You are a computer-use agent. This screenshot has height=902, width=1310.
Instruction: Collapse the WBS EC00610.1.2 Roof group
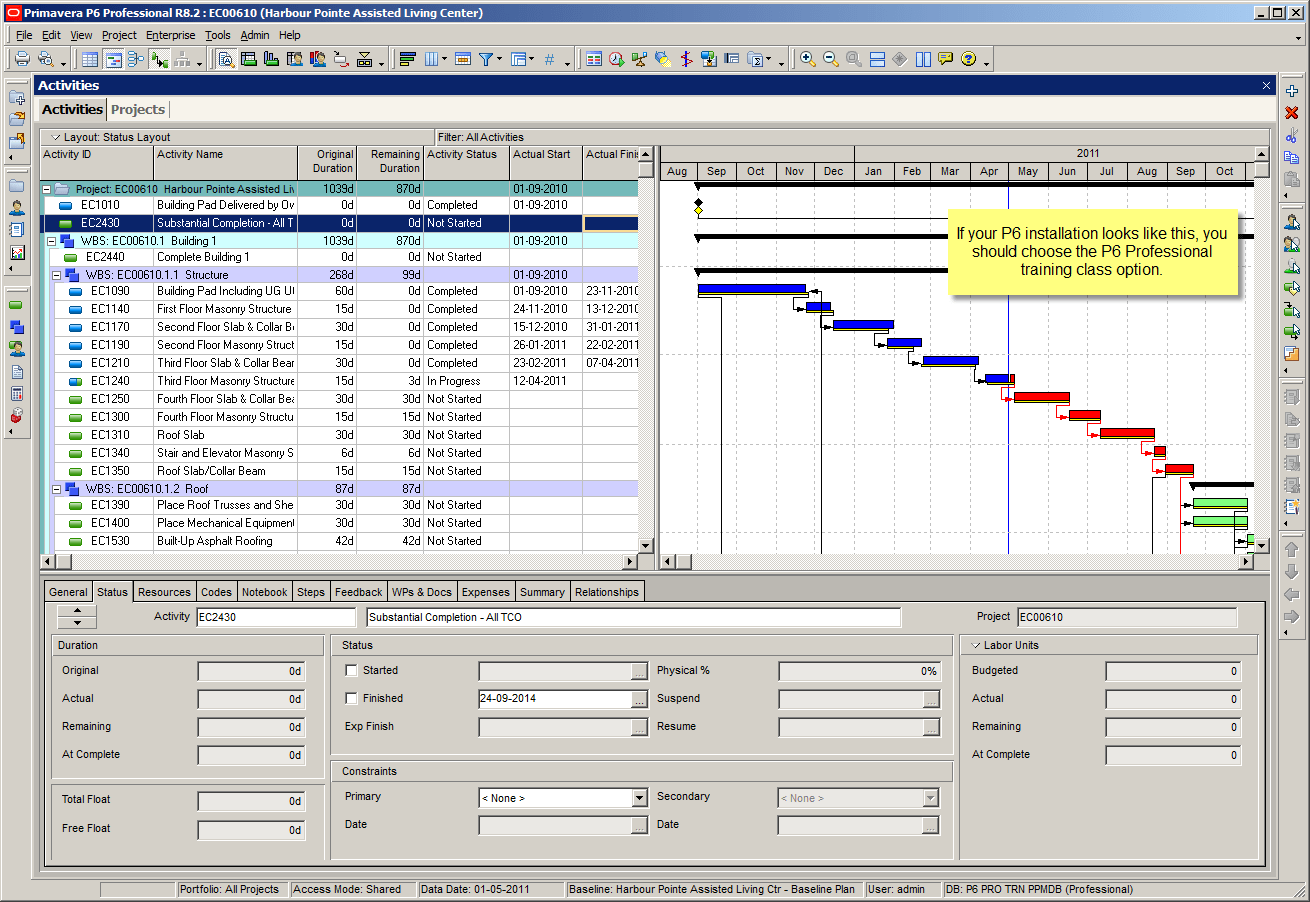click(x=57, y=489)
